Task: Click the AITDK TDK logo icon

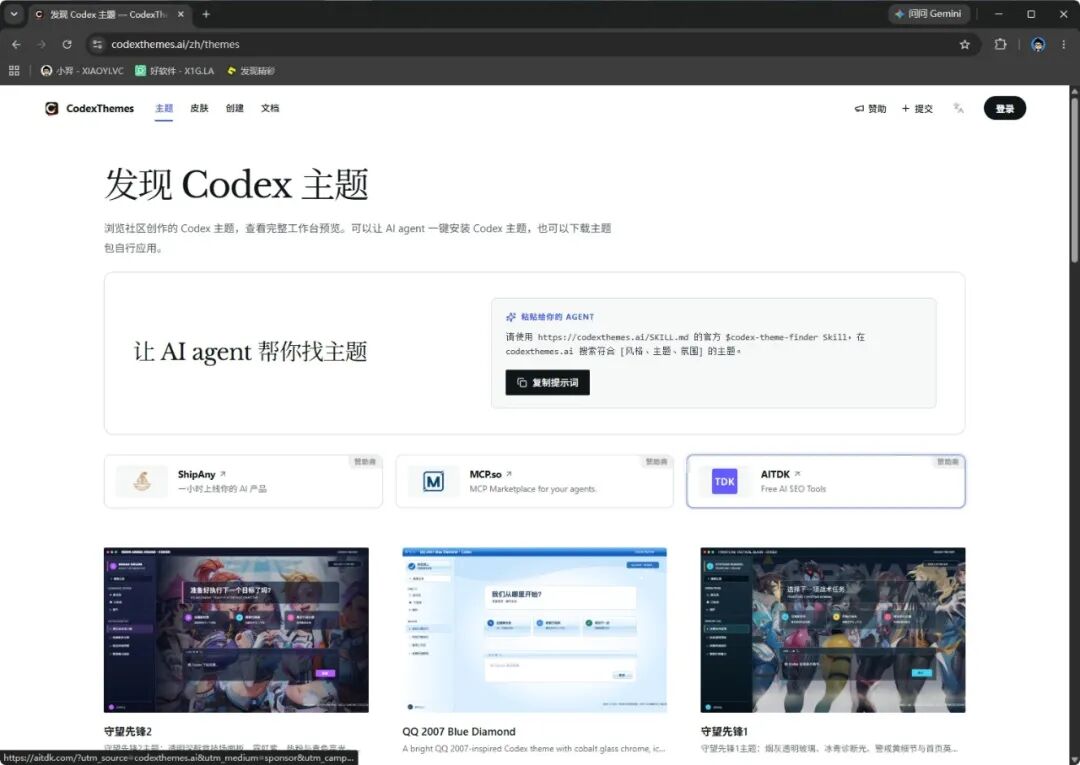Action: click(725, 481)
